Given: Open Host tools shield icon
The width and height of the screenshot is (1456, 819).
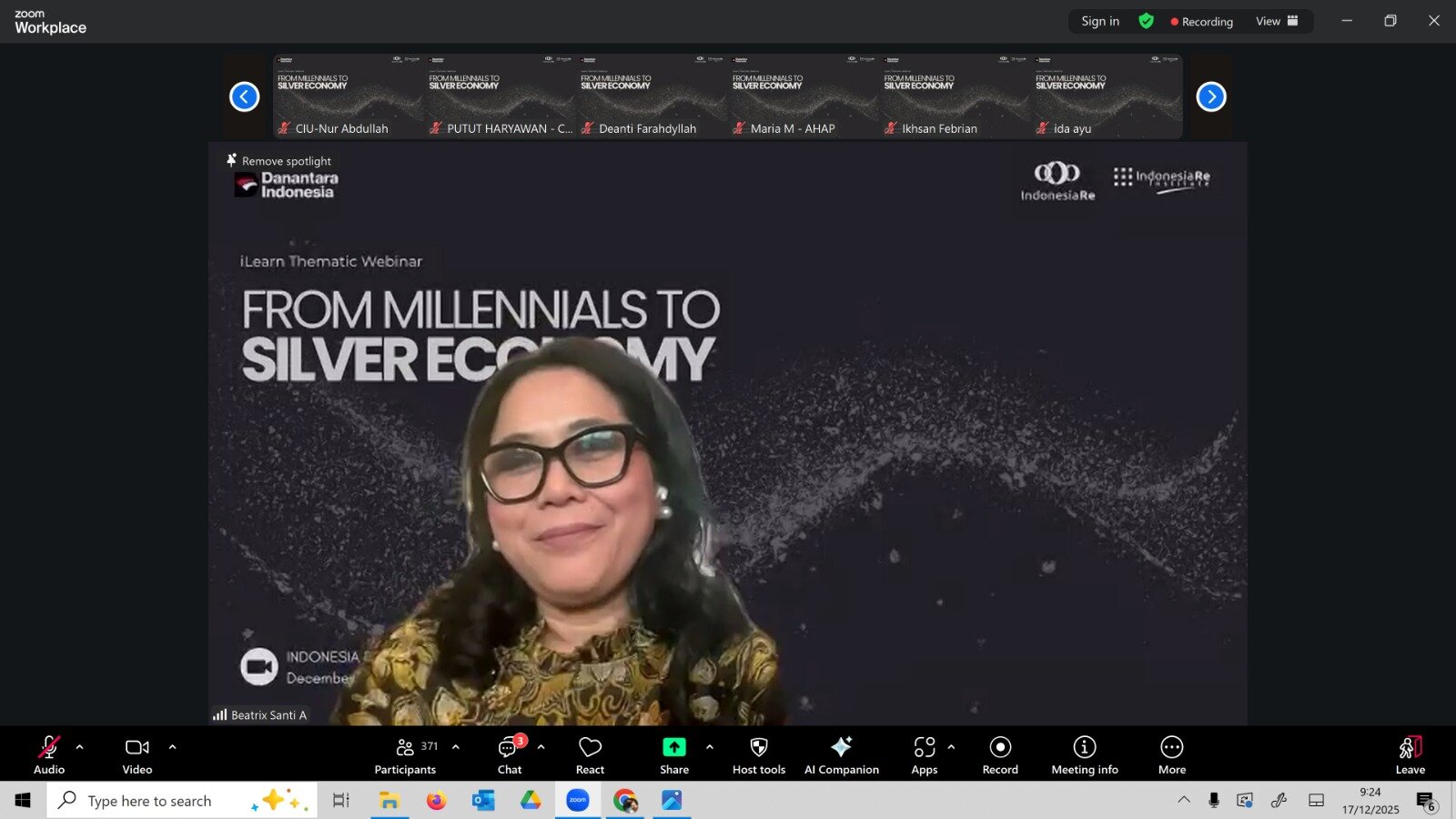Looking at the screenshot, I should coord(758,747).
